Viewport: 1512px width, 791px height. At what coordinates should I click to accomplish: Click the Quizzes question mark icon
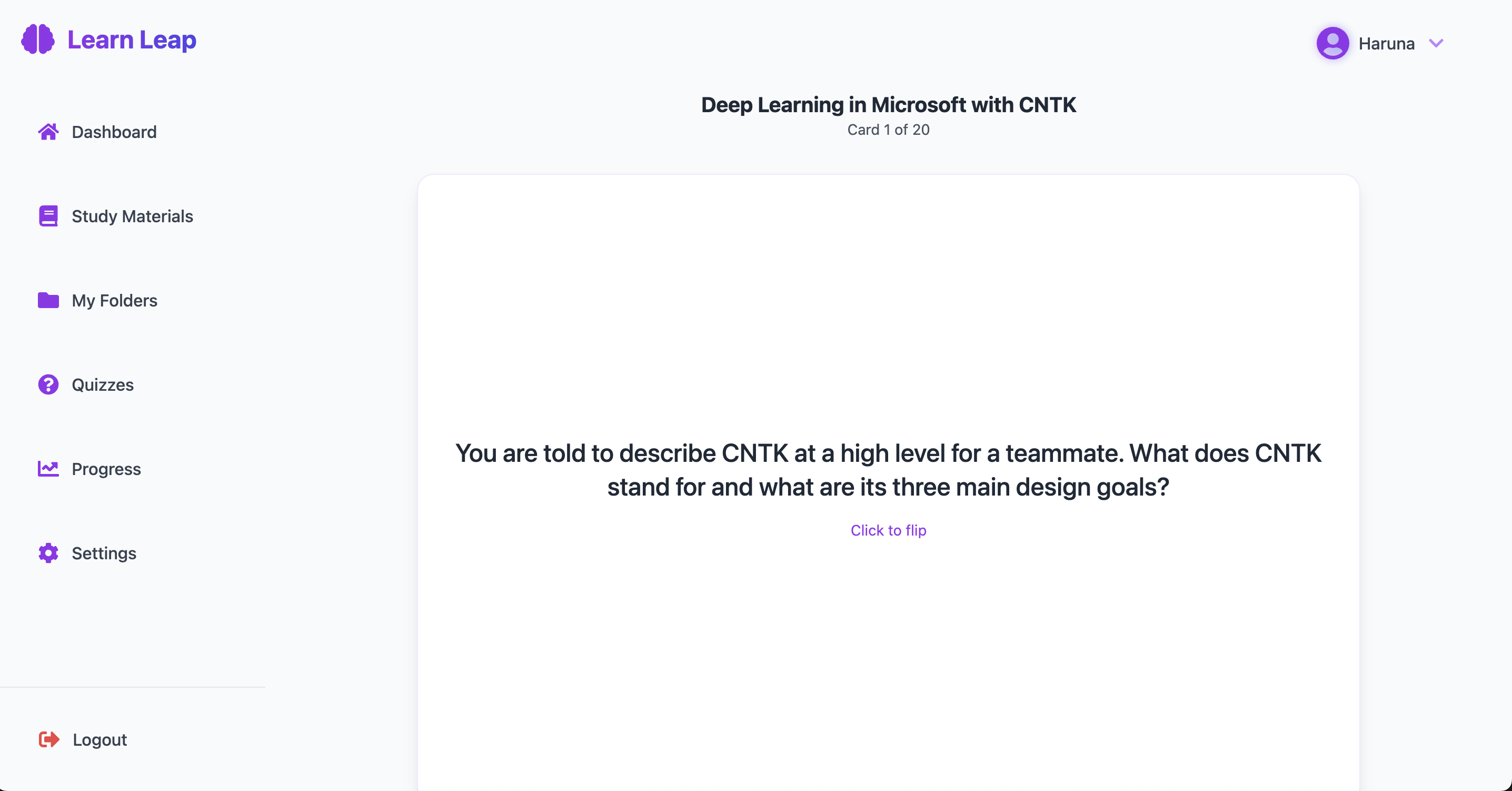point(47,384)
